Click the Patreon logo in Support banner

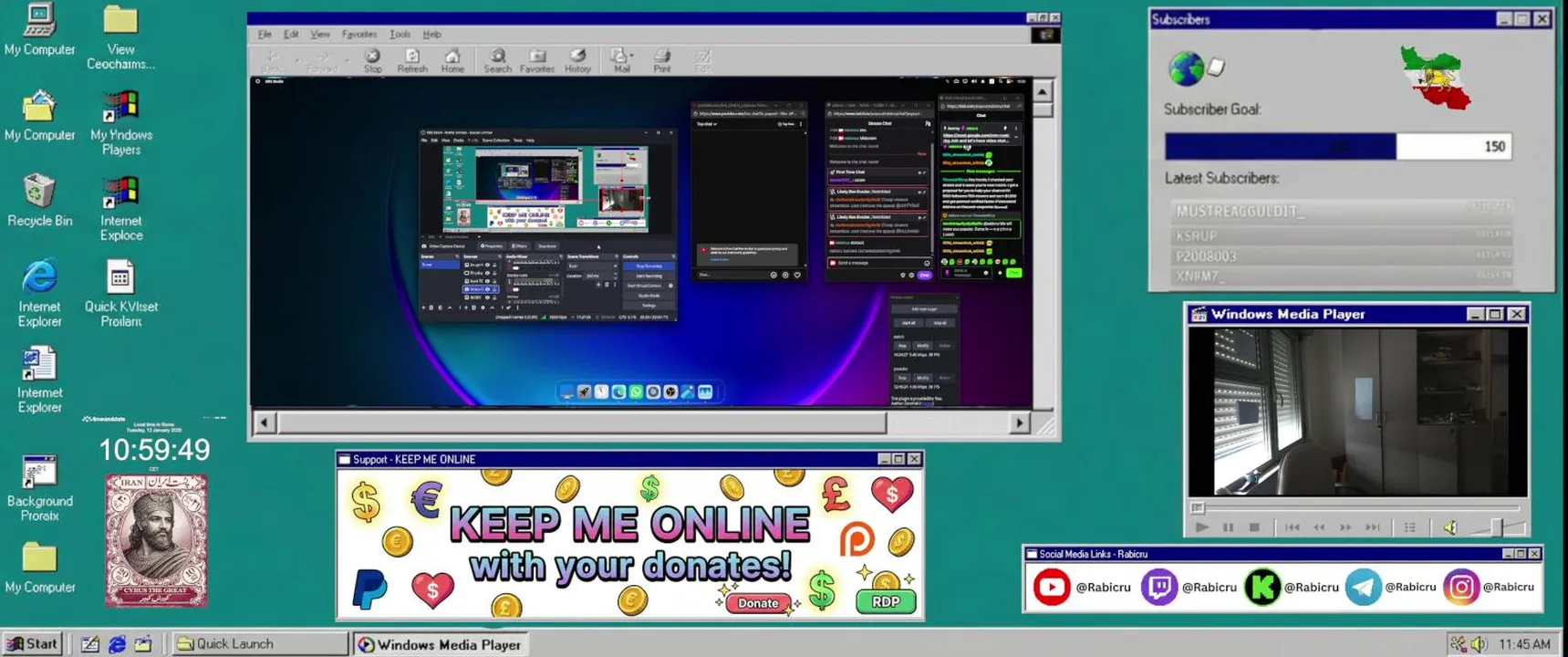[x=857, y=539]
